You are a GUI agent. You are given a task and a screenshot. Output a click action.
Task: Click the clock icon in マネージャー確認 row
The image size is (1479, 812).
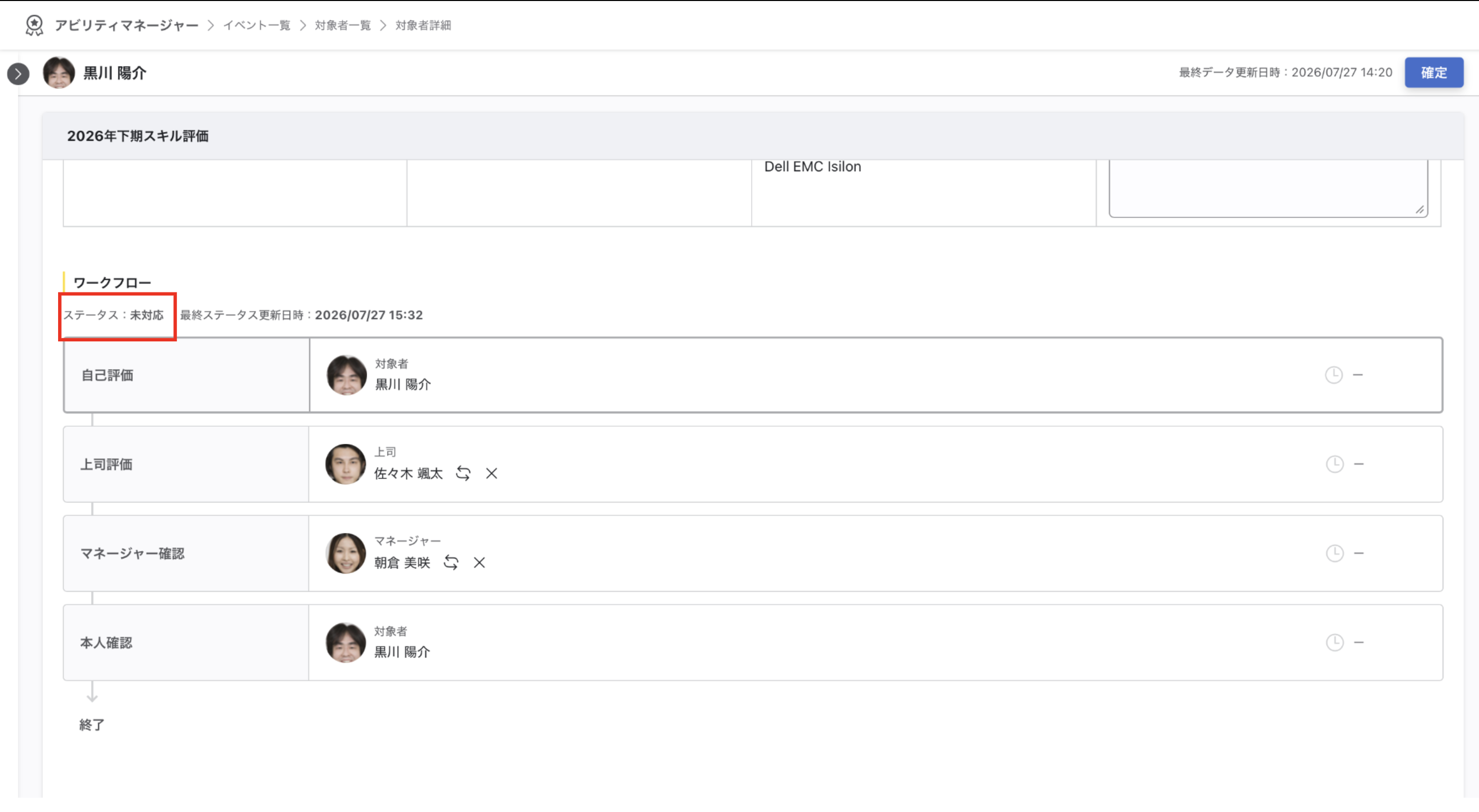coord(1335,554)
